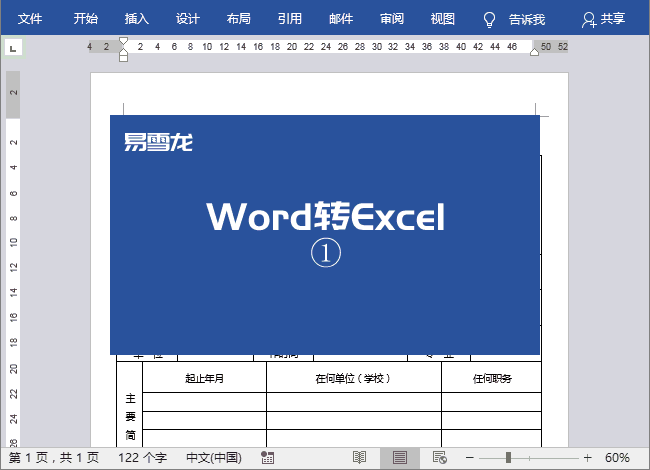Open the 布局 ribbon tab
This screenshot has width=650, height=470.
tap(239, 19)
